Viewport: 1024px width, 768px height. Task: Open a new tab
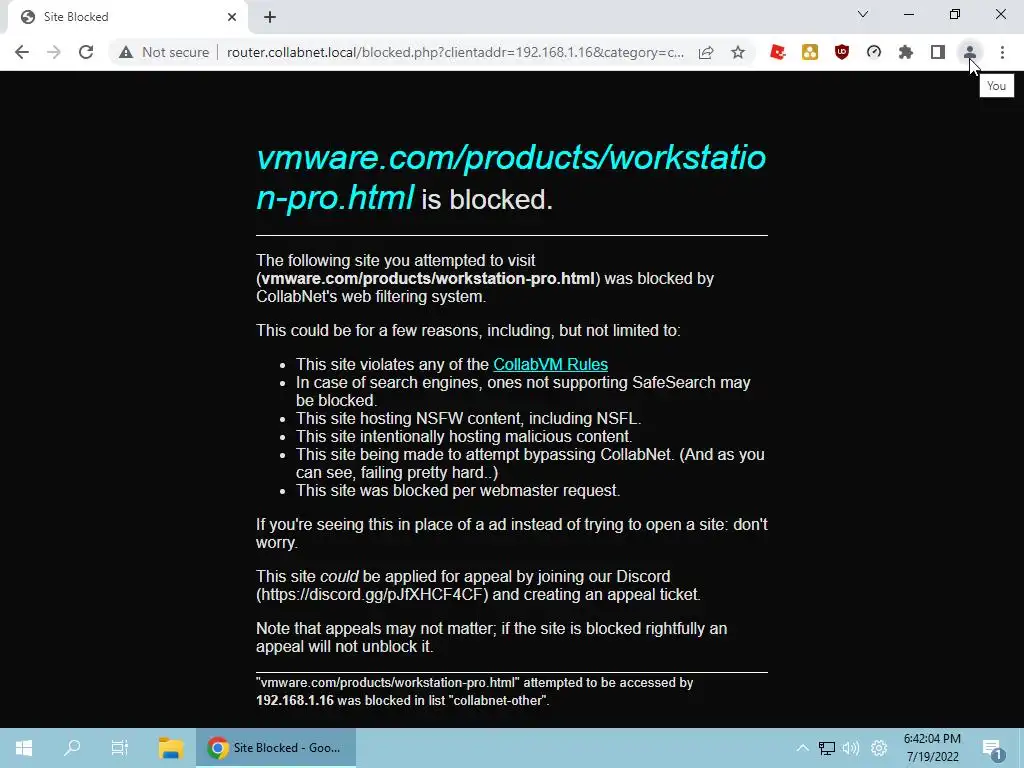pyautogui.click(x=270, y=17)
